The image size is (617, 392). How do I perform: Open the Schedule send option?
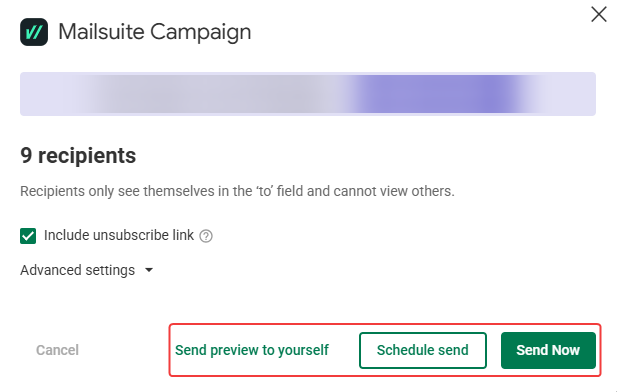pyautogui.click(x=423, y=350)
